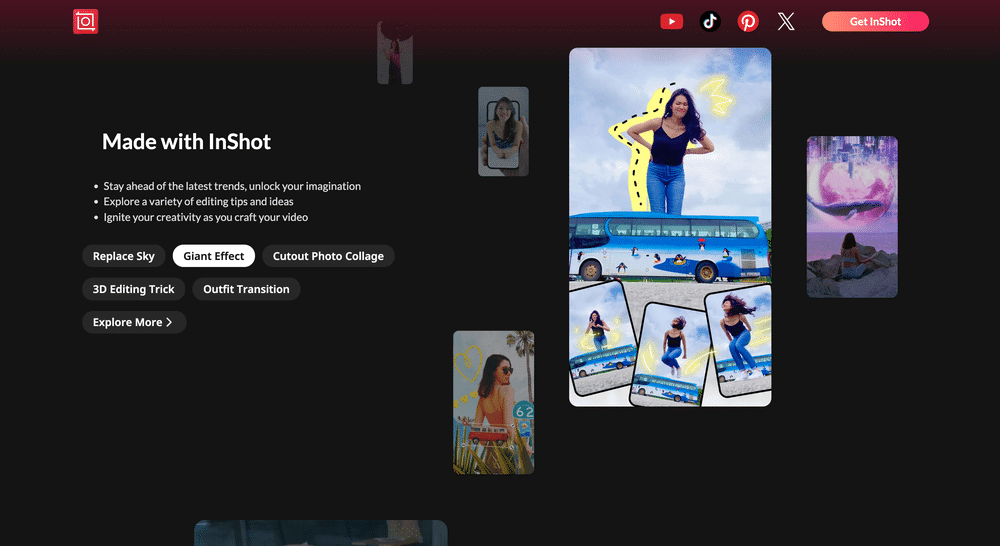The height and width of the screenshot is (546, 1000).
Task: Click the Made with InShot heading
Action: coord(186,142)
